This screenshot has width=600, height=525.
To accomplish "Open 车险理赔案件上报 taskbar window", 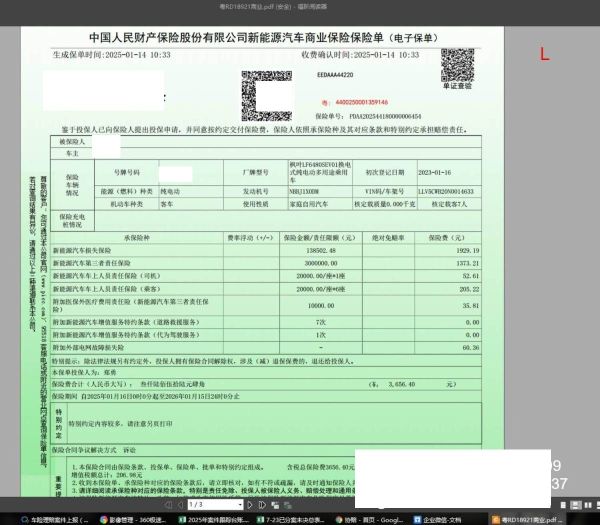I will coord(55,520).
